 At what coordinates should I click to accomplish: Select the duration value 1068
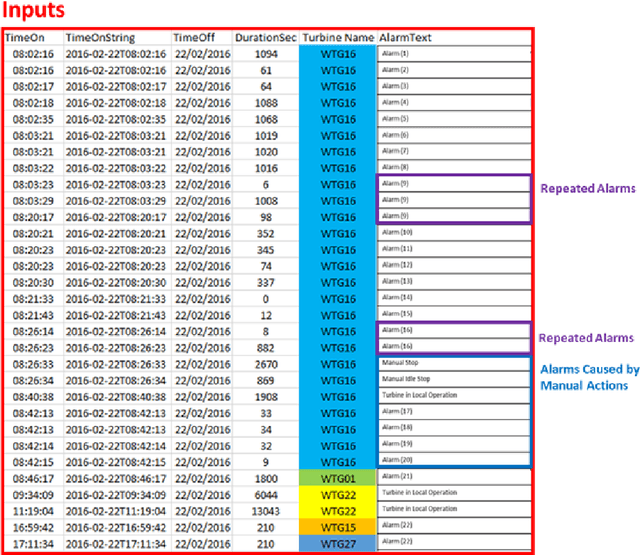[x=266, y=119]
